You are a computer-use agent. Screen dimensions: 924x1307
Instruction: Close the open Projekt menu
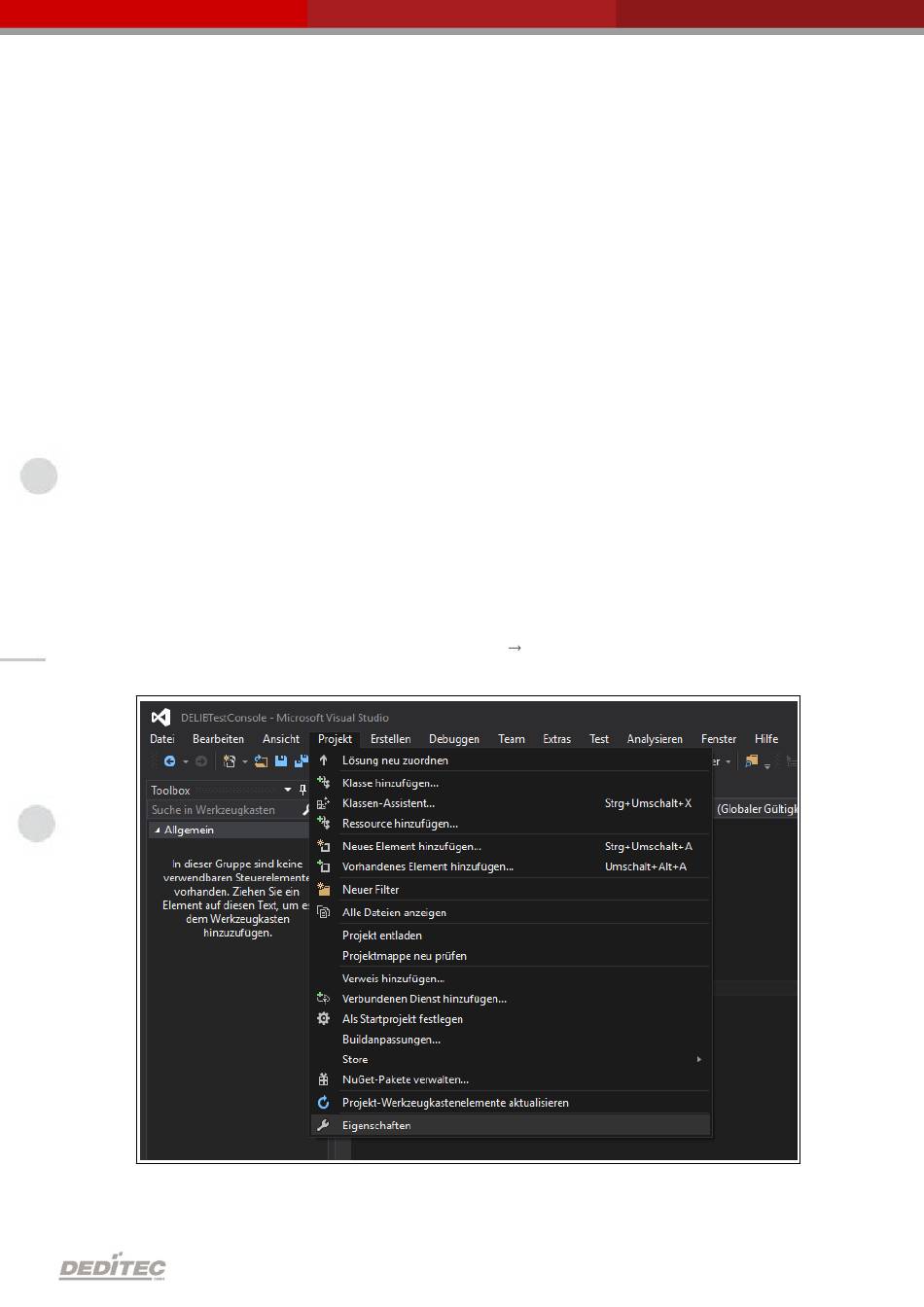pos(335,739)
